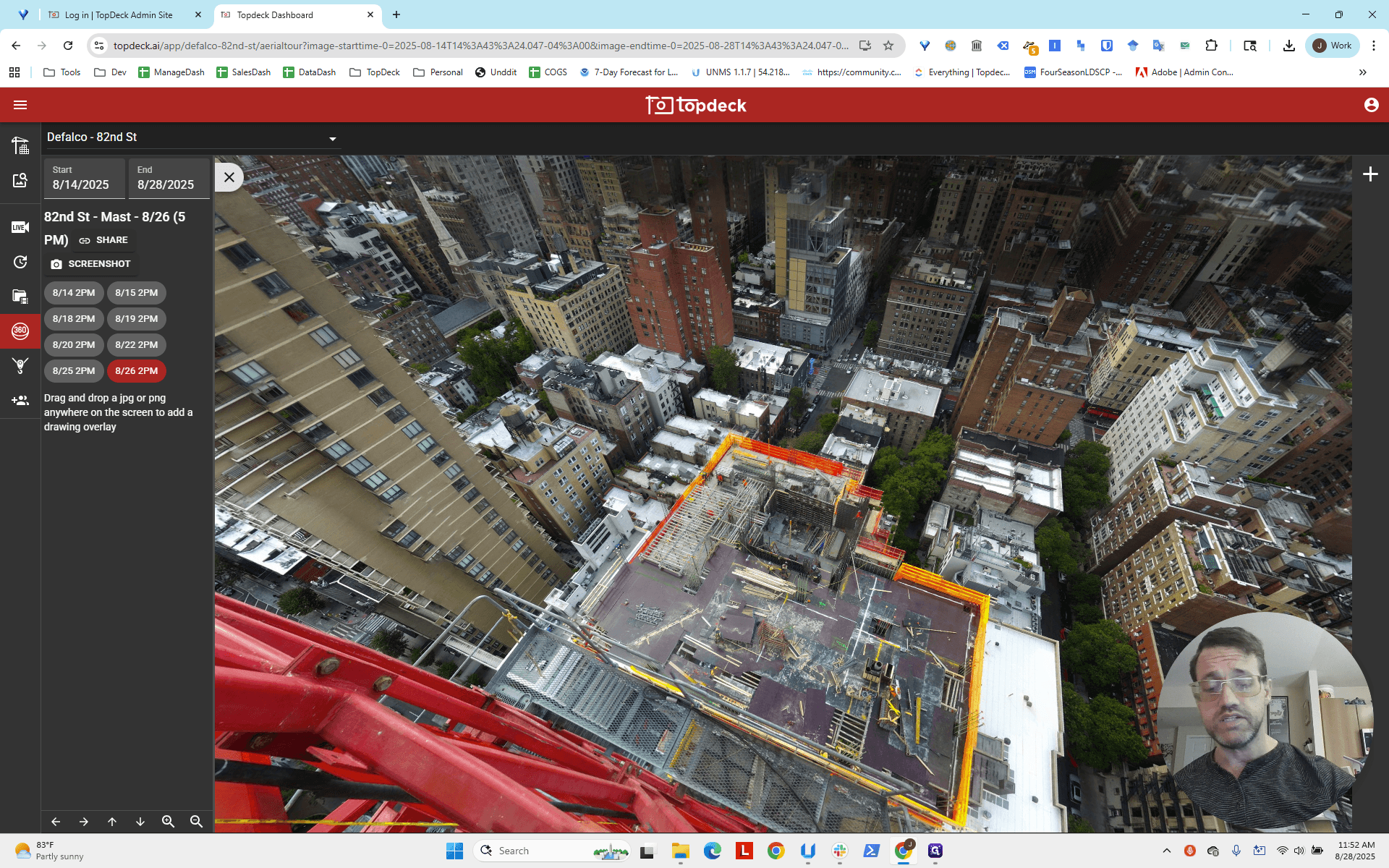
Task: Show more bookmarks chevron
Action: tap(1363, 72)
